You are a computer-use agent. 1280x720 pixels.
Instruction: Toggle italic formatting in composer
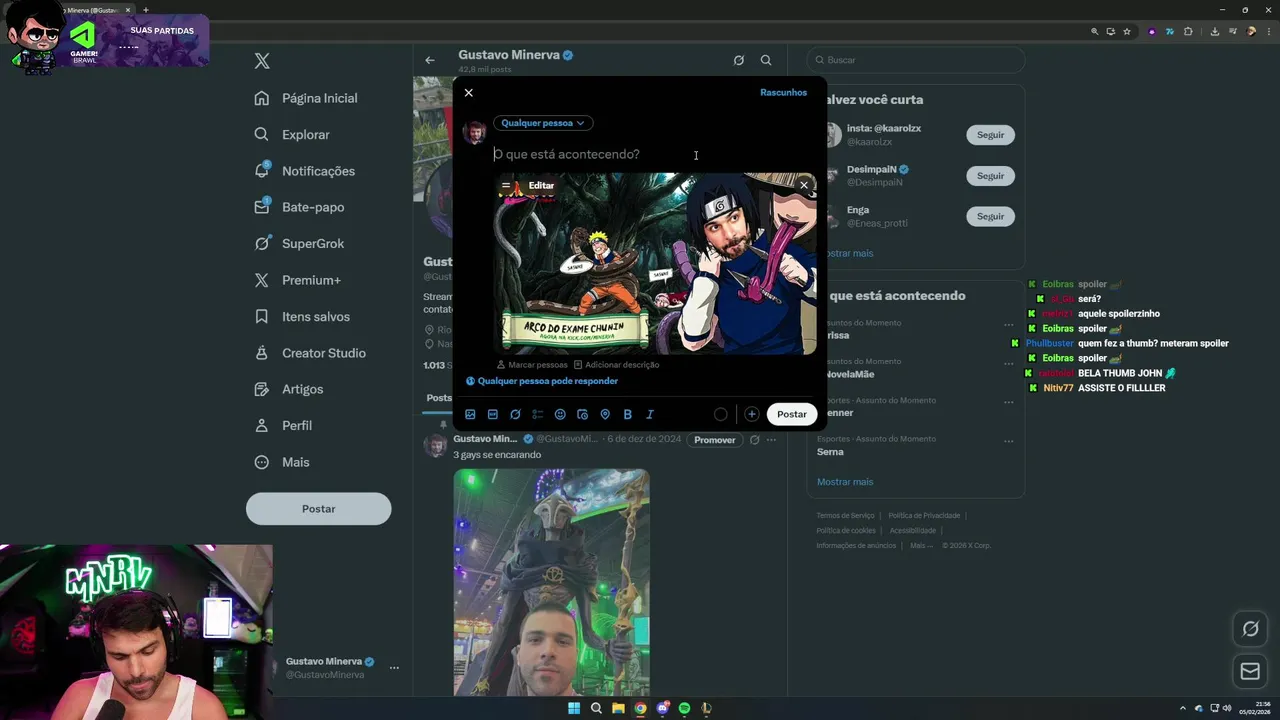click(x=650, y=414)
